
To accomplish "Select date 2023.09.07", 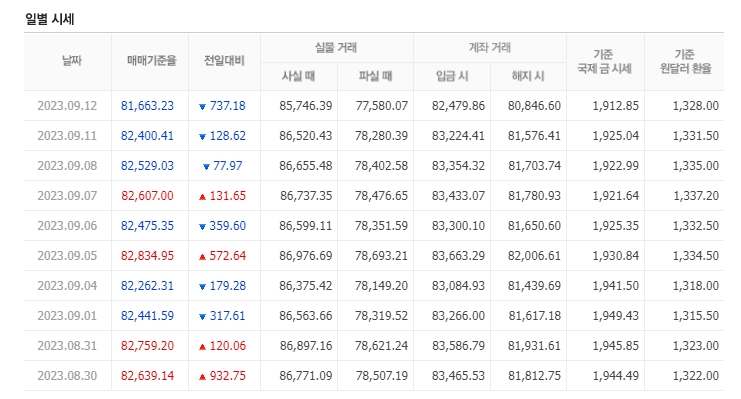I will coord(67,196).
